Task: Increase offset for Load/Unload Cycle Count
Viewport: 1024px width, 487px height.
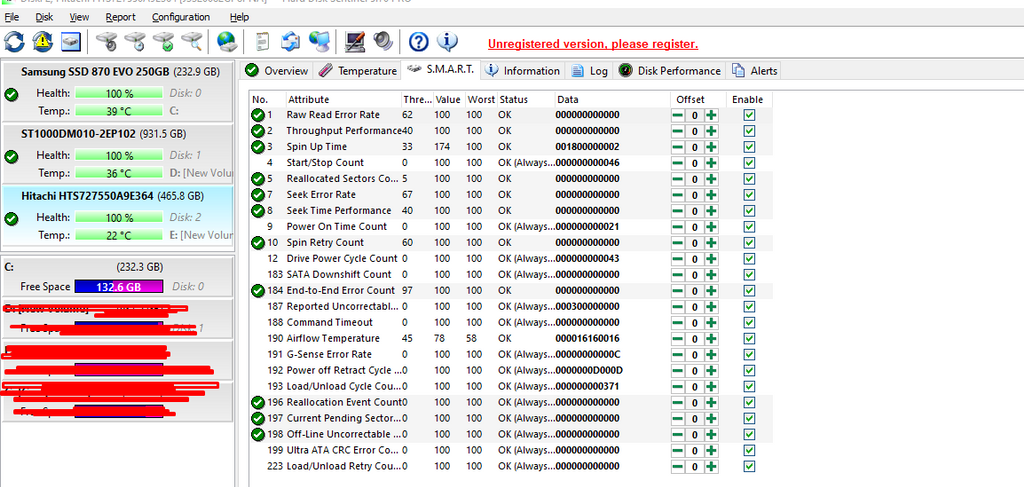Action: 711,386
